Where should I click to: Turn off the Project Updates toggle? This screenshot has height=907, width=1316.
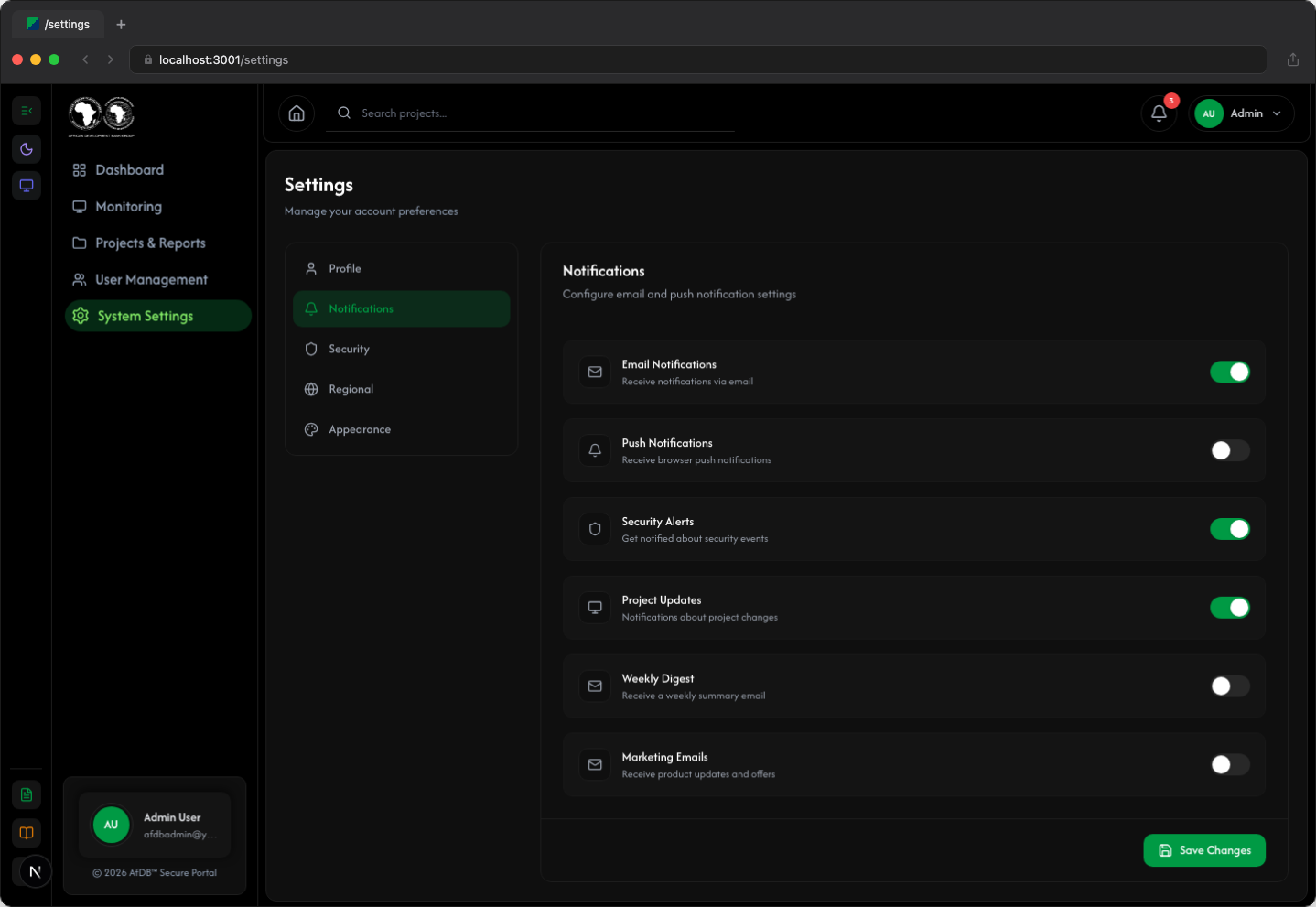tap(1230, 608)
